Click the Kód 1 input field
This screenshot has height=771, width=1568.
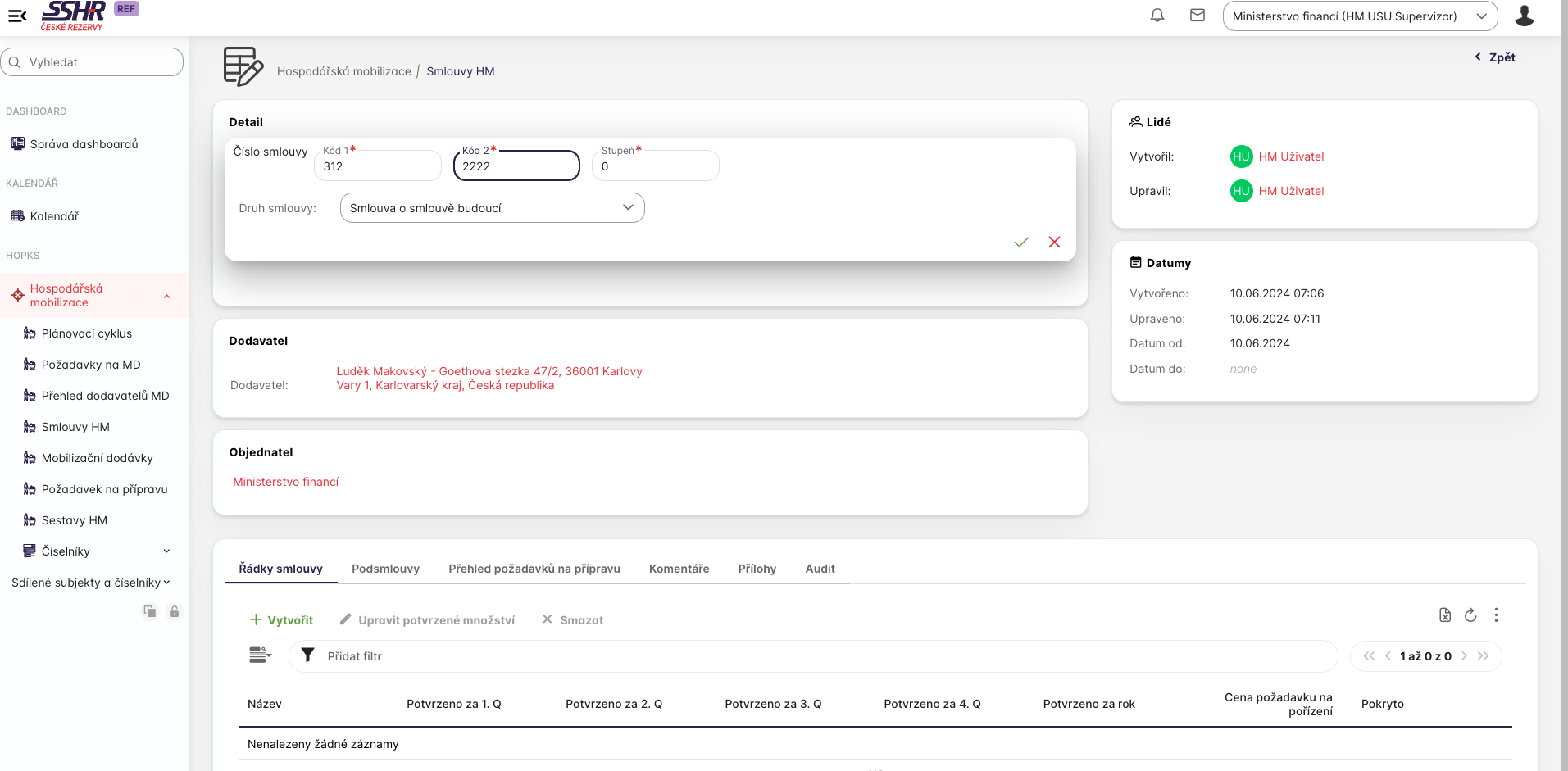pyautogui.click(x=377, y=166)
